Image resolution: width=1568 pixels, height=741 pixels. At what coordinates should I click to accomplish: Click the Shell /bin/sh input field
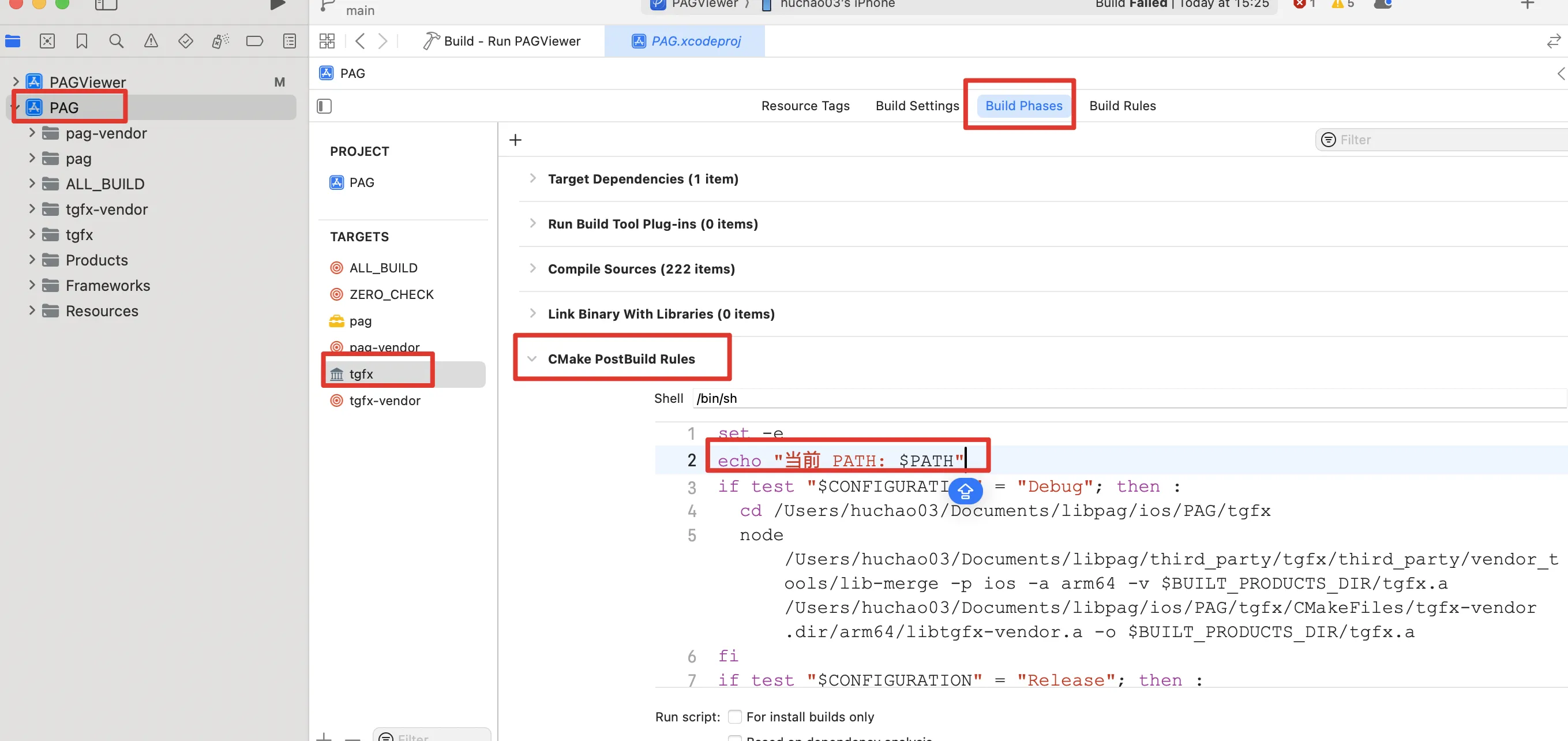point(1129,399)
